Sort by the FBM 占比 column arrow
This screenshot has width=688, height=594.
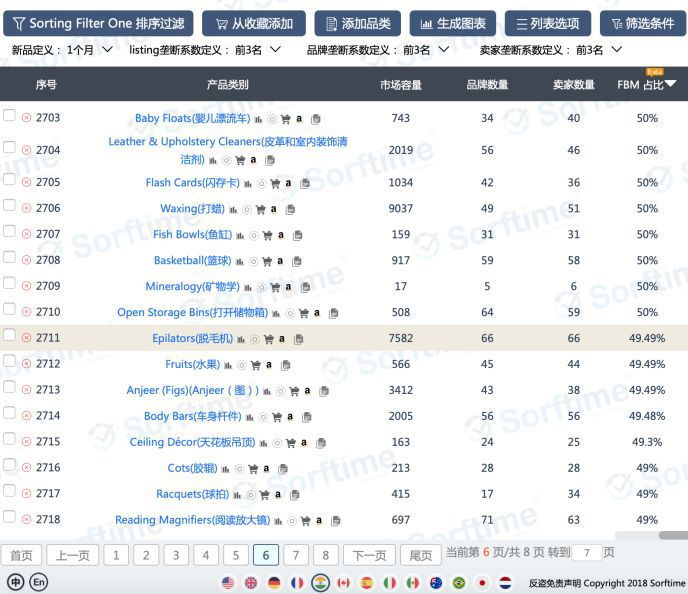coord(670,83)
